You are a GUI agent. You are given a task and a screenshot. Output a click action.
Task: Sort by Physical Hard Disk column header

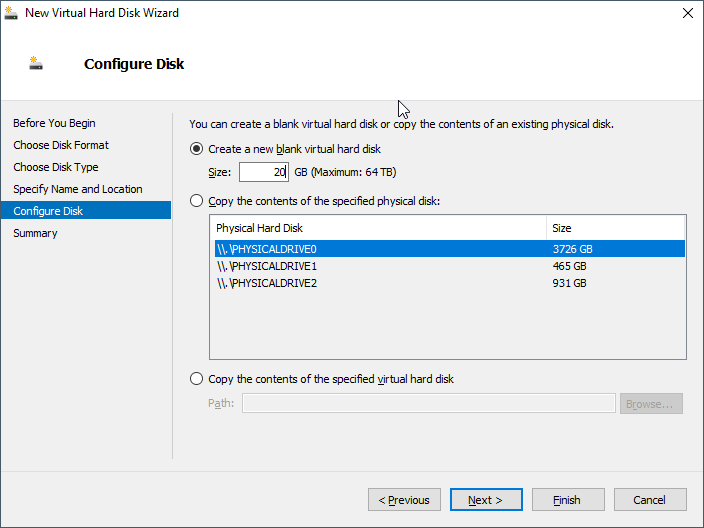pos(378,228)
